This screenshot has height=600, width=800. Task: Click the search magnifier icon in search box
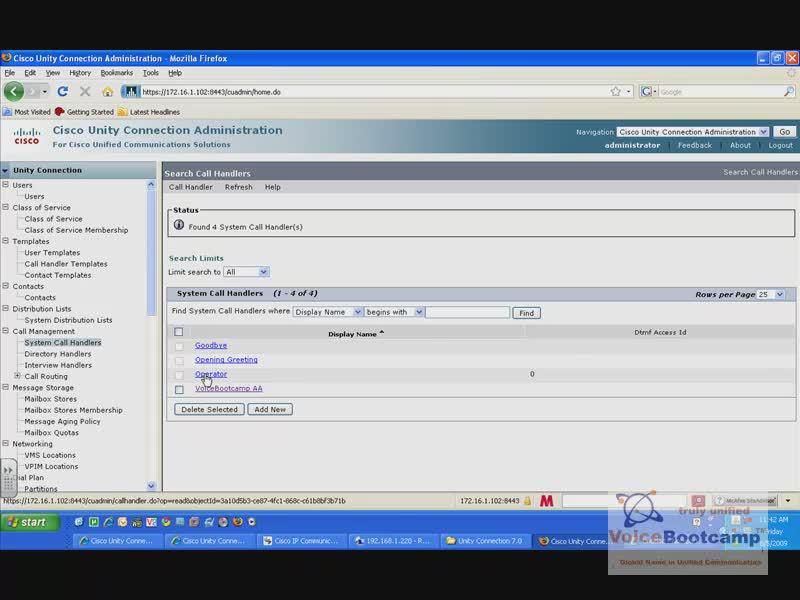789,92
